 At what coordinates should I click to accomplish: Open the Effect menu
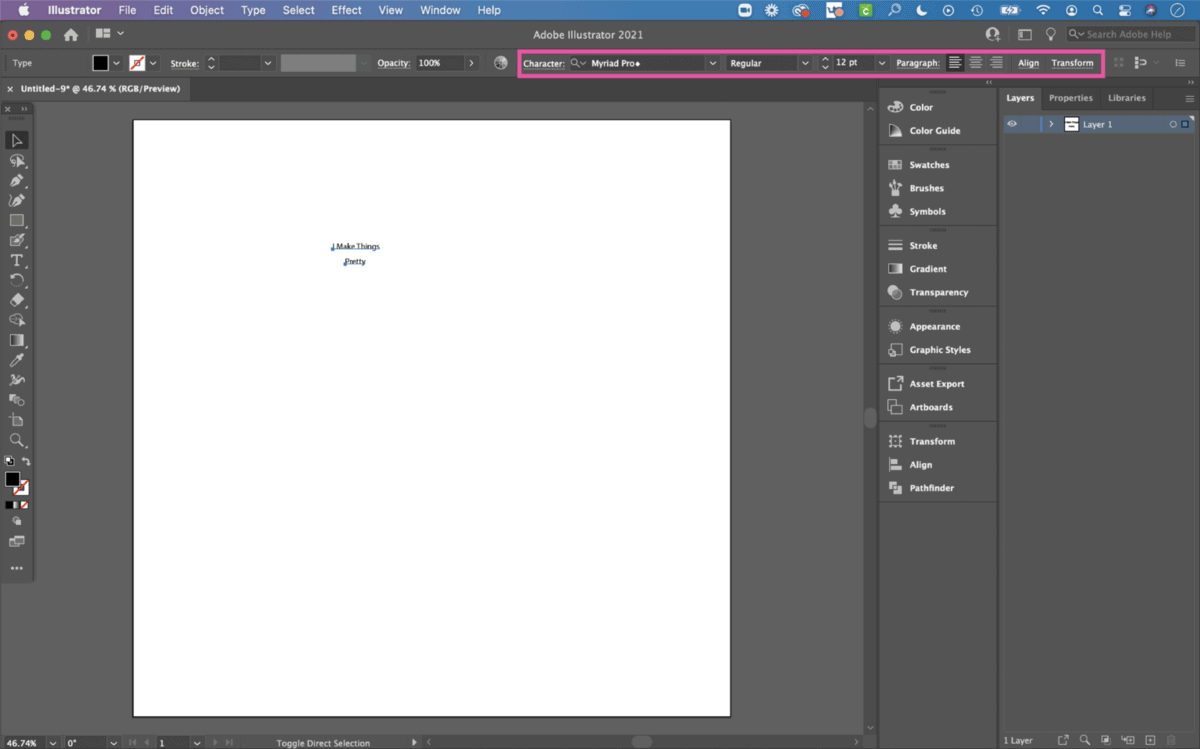point(346,10)
